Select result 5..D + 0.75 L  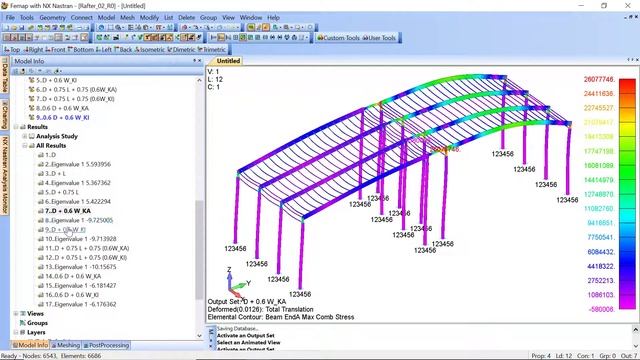62,192
